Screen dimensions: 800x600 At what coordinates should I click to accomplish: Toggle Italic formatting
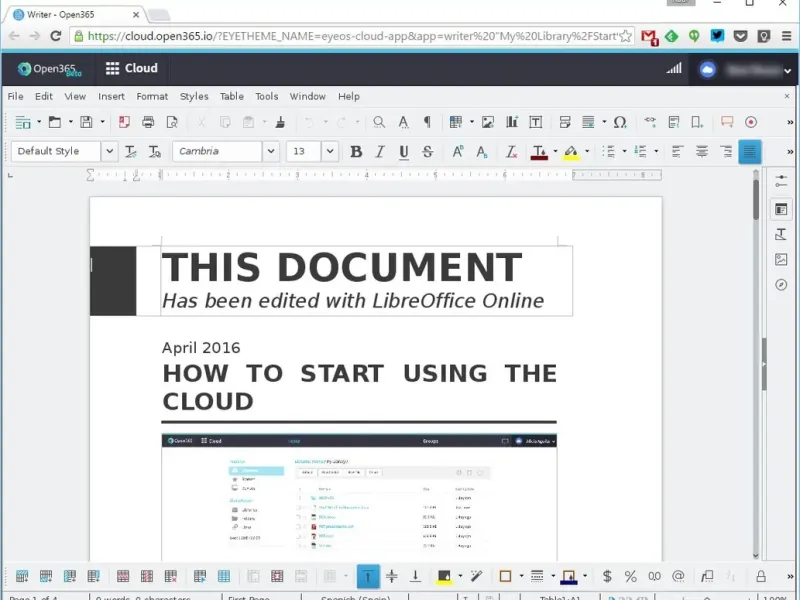(380, 152)
